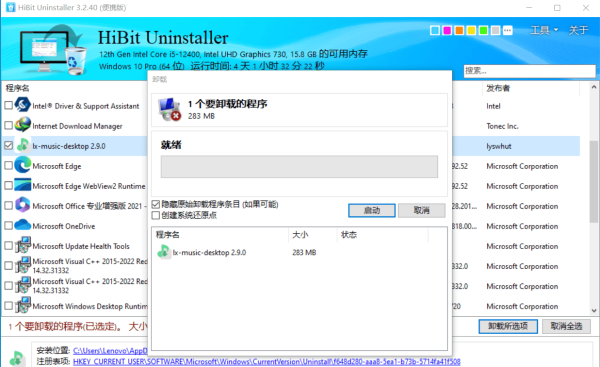600x367 pixels.
Task: Click the Internet Download Manager globe icon
Action: (23, 125)
